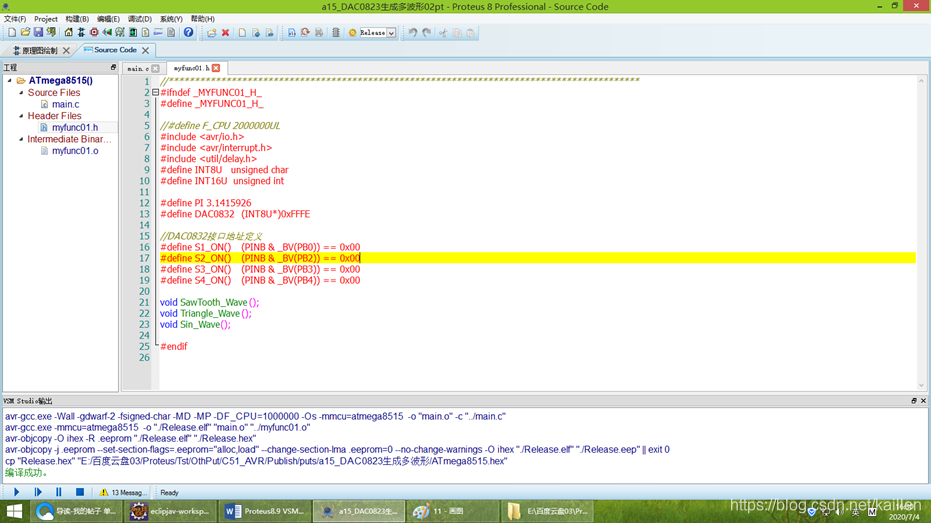Image resolution: width=931 pixels, height=524 pixels.
Task: Click the red X remove icon in the toolbar
Action: pos(226,33)
